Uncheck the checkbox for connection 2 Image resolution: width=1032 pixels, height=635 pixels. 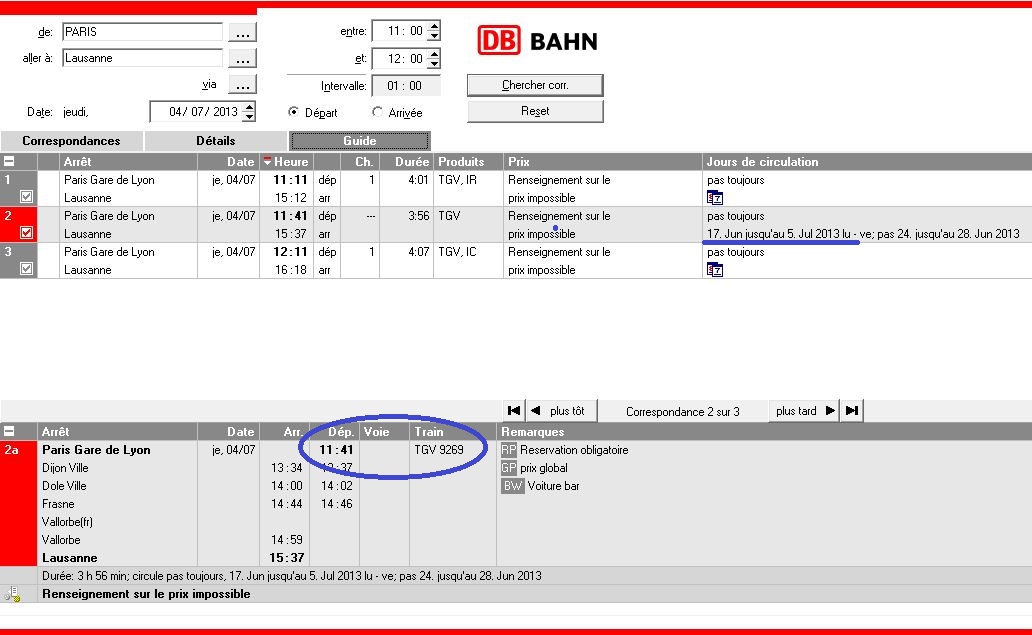click(x=26, y=232)
